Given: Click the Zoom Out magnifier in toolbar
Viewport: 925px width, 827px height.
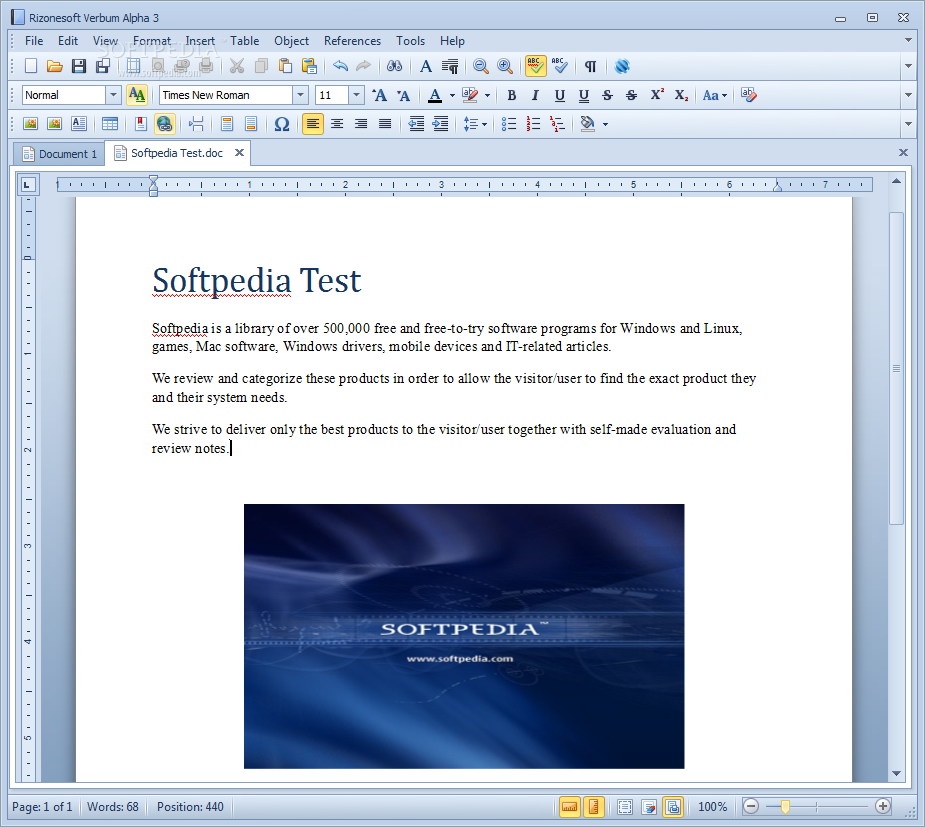Looking at the screenshot, I should [481, 66].
